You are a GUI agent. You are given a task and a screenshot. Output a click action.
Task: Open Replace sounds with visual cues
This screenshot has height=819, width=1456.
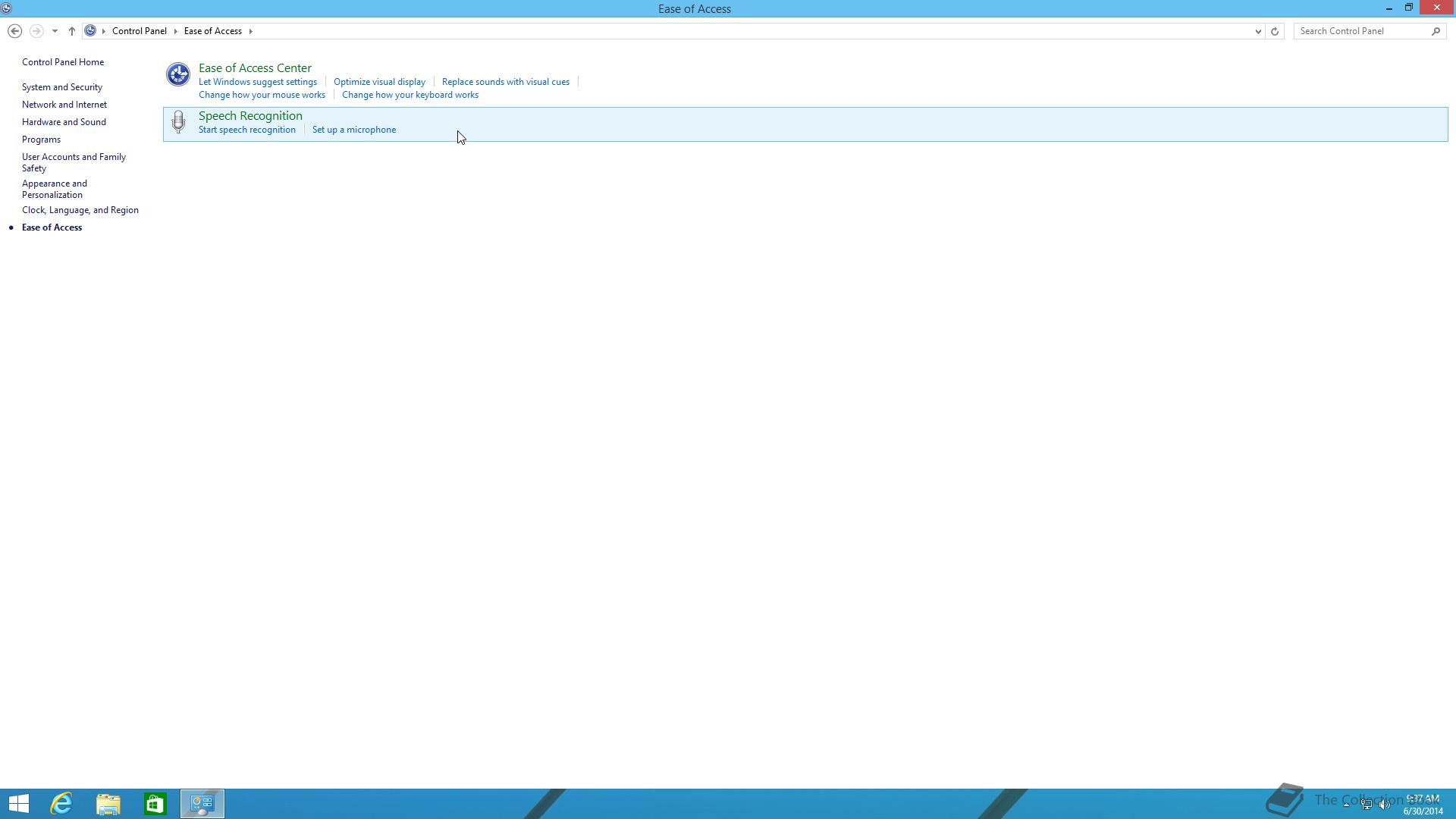coord(505,82)
